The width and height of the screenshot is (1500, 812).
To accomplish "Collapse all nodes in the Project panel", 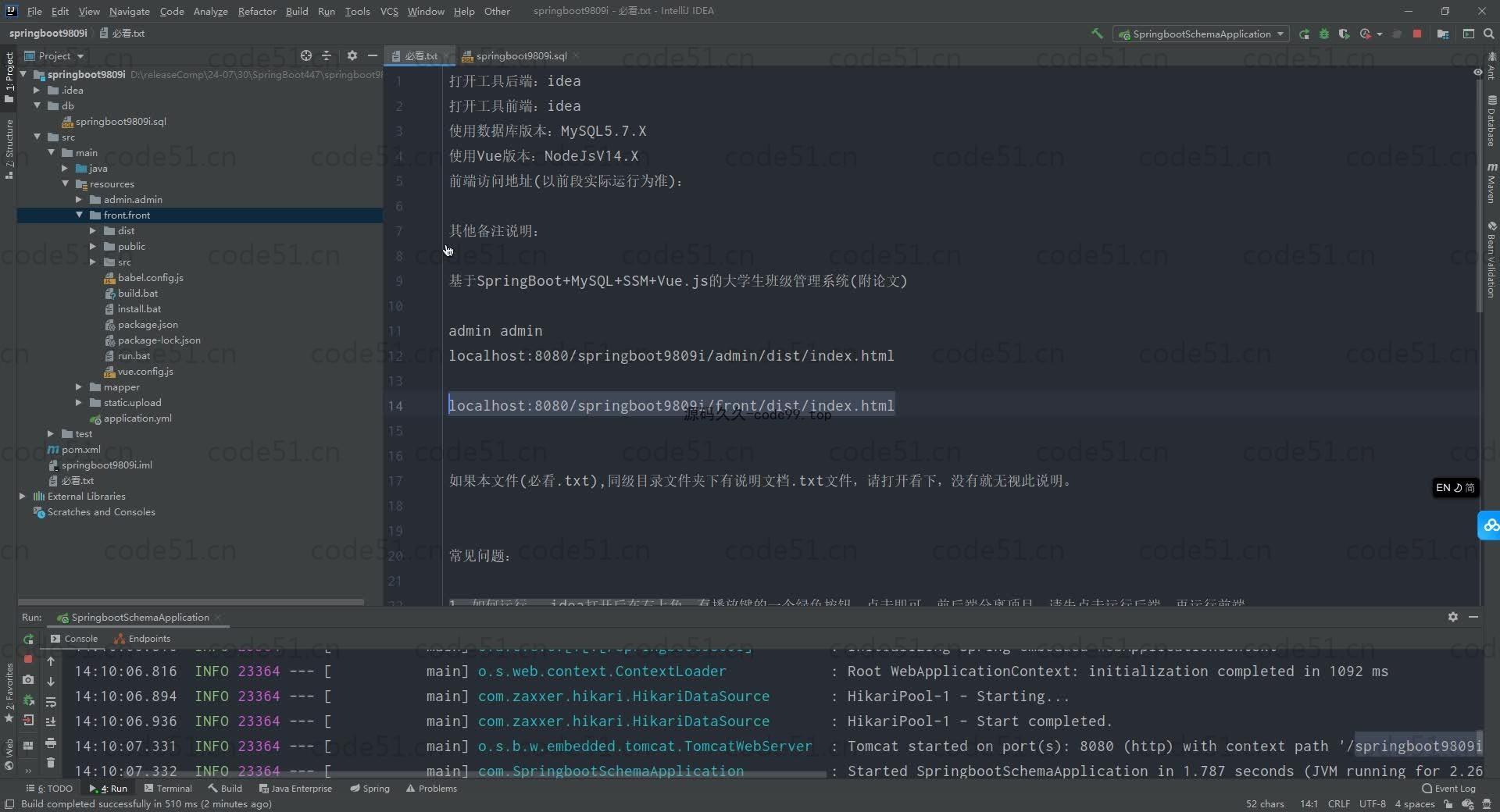I will coord(327,55).
